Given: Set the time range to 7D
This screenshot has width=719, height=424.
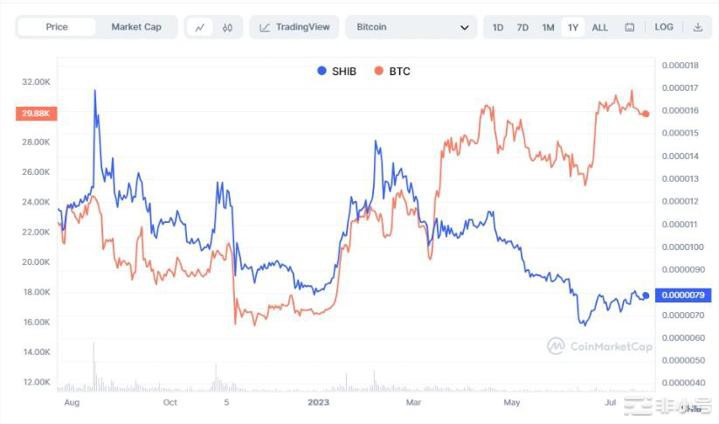Looking at the screenshot, I should click(x=523, y=27).
